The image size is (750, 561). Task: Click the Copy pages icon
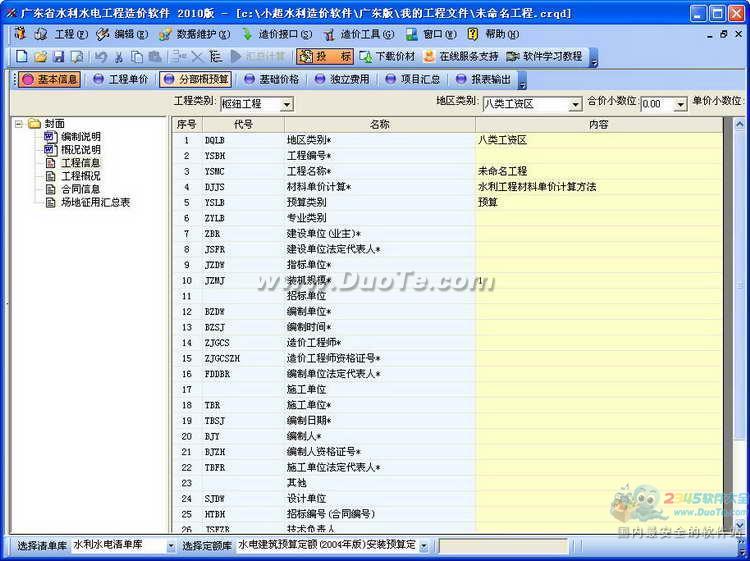click(137, 57)
